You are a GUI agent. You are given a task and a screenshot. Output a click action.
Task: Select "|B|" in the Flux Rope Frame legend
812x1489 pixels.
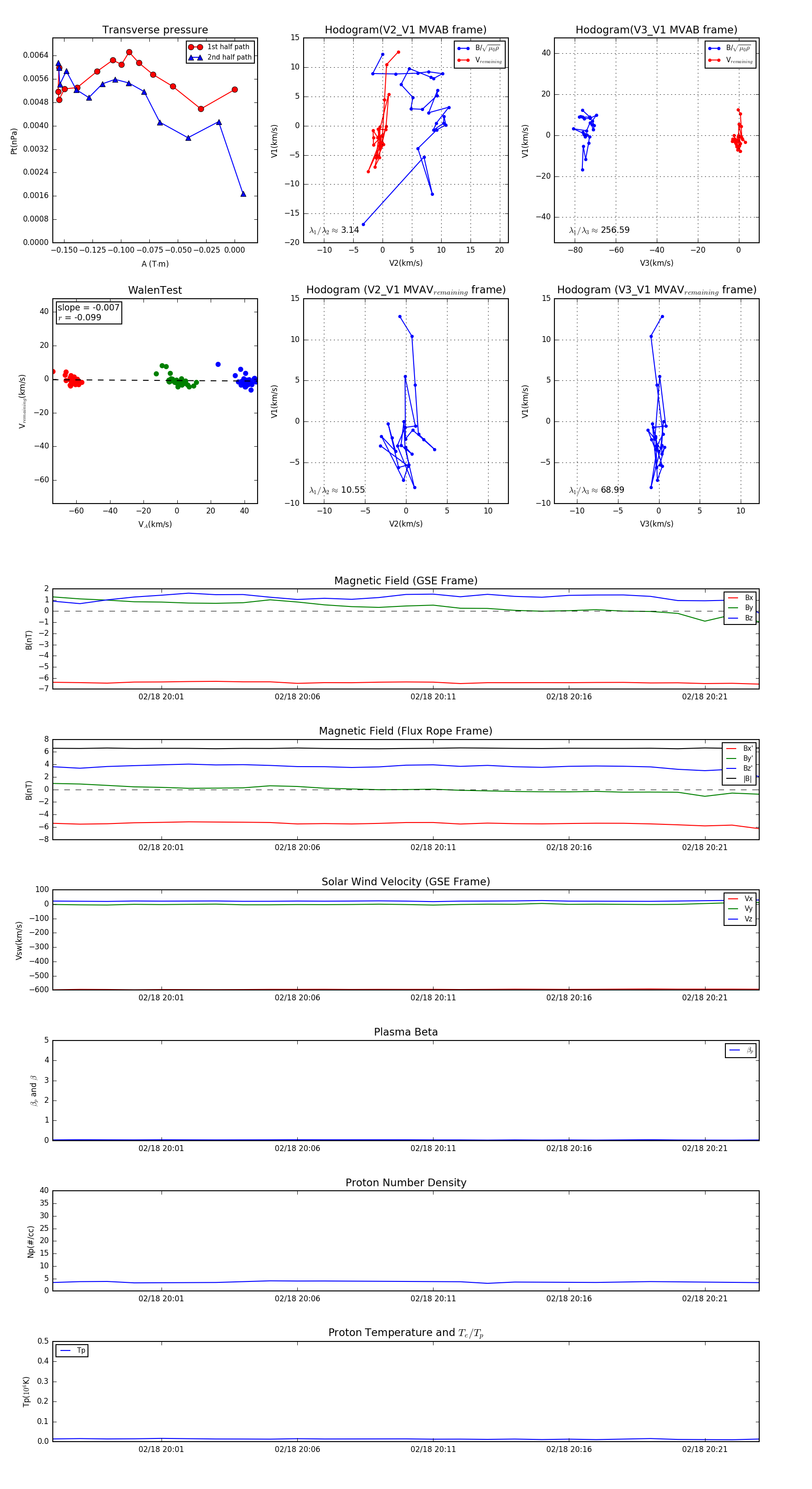pos(739,779)
